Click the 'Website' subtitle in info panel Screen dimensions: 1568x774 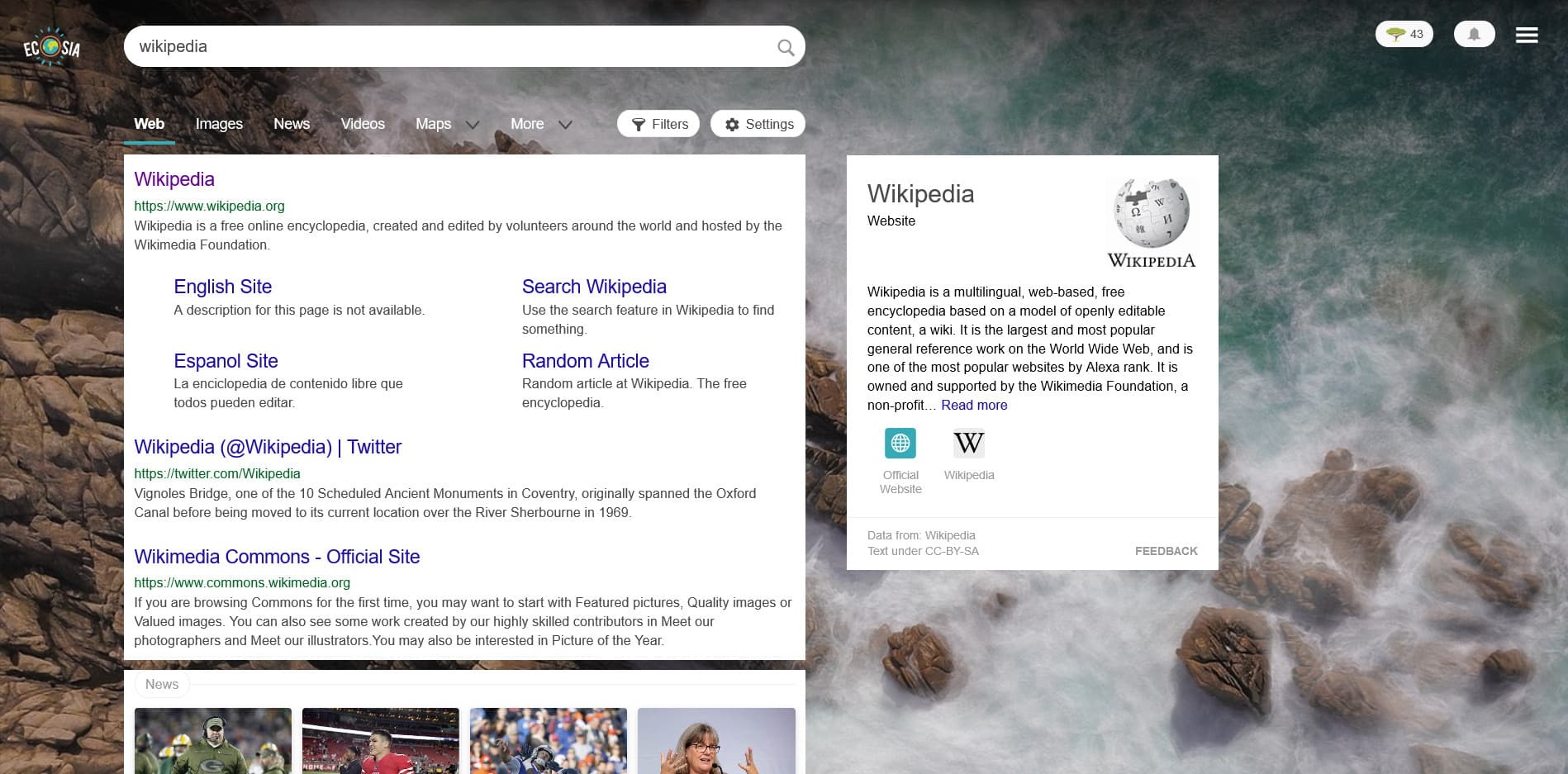pyautogui.click(x=891, y=221)
